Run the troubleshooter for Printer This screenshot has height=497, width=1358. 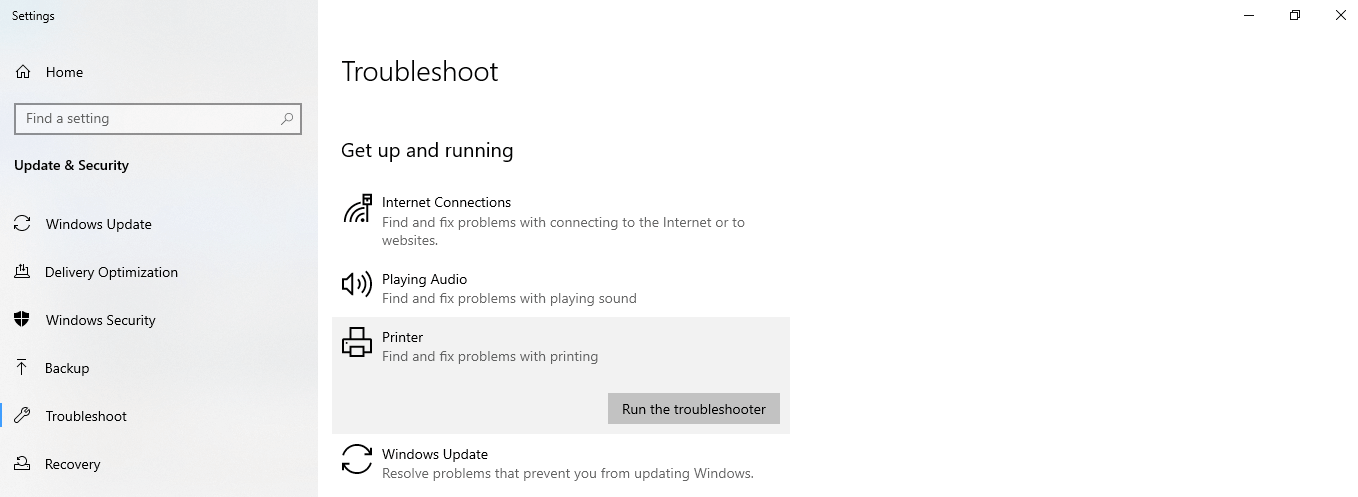(693, 409)
